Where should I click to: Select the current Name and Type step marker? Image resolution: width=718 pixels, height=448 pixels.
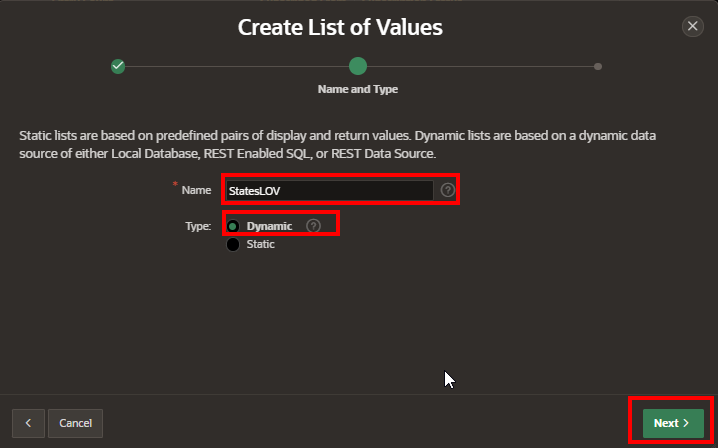(x=358, y=66)
